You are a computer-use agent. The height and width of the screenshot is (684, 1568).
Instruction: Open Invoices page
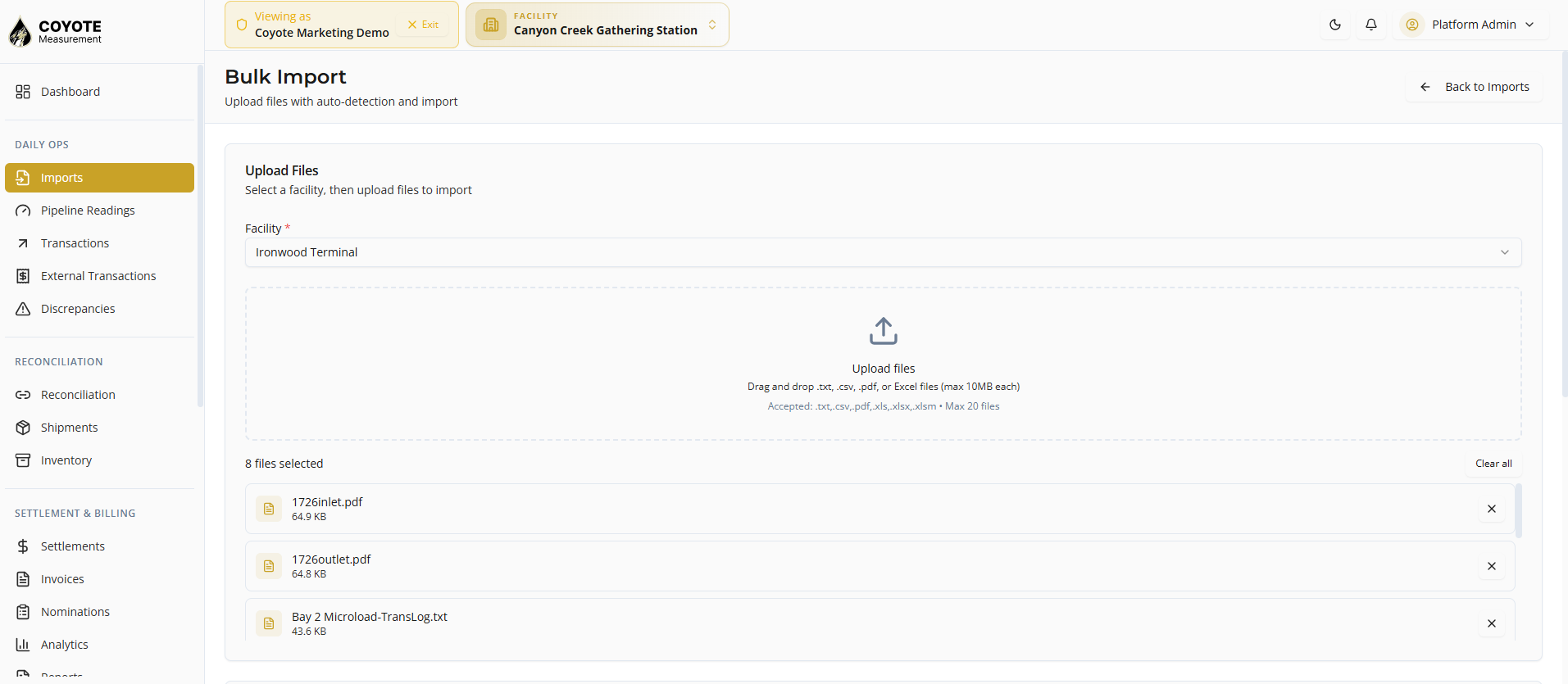(x=99, y=579)
